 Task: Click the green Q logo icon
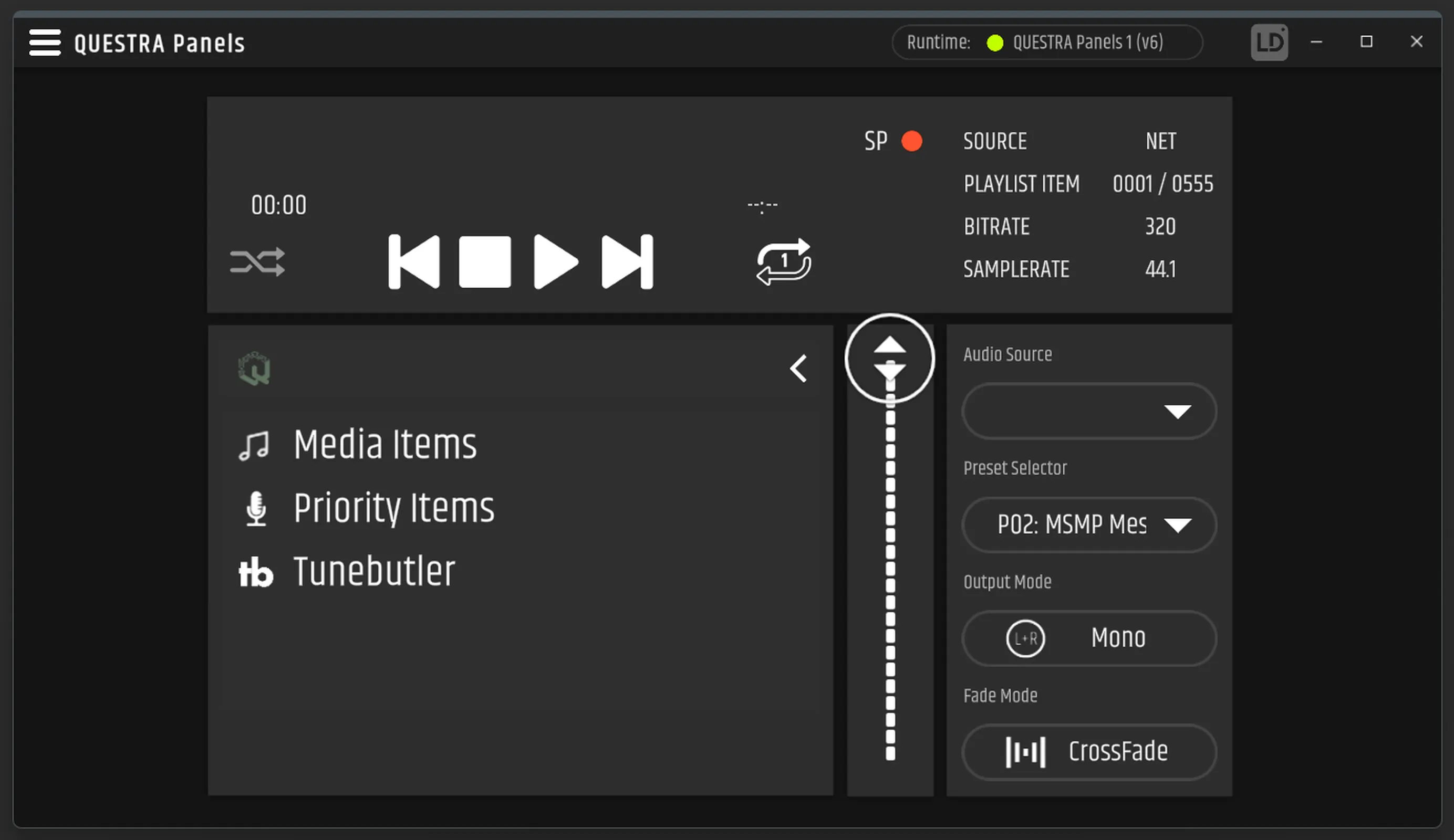[x=254, y=369]
